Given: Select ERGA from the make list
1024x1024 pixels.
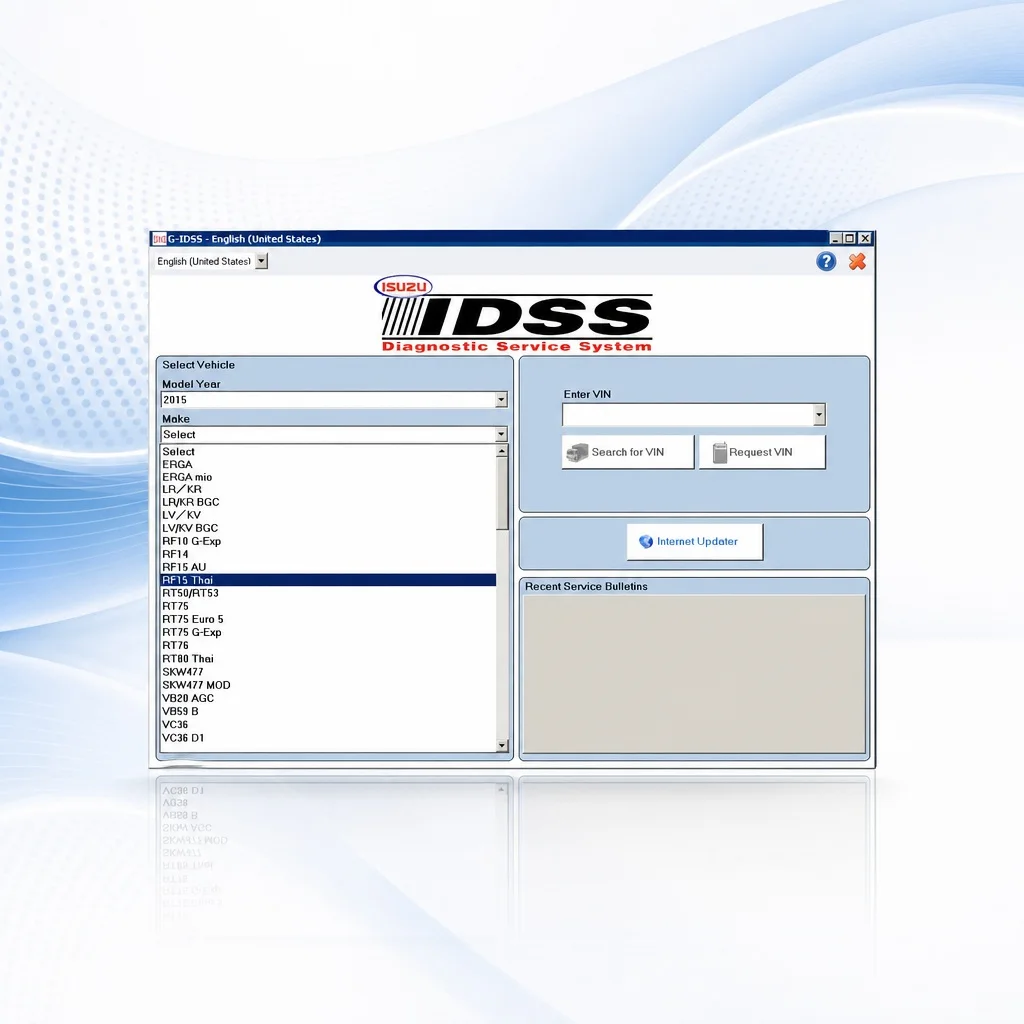Looking at the screenshot, I should tap(328, 464).
